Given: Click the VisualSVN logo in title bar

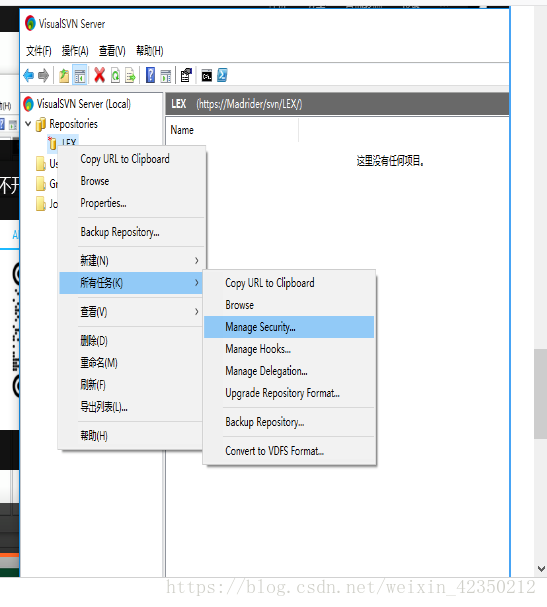Looking at the screenshot, I should (x=30, y=24).
